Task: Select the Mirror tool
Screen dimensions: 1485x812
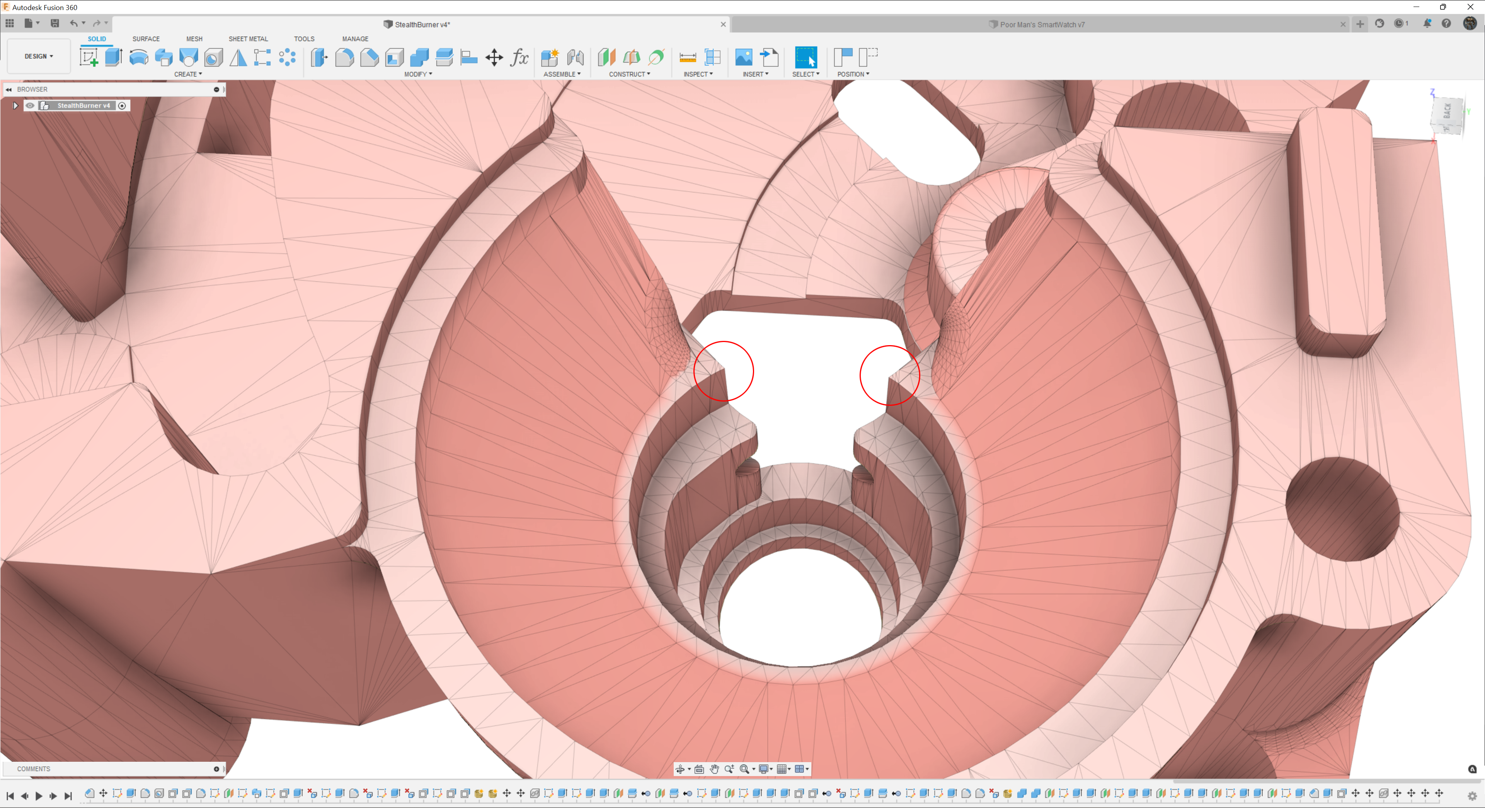Action: [x=238, y=58]
